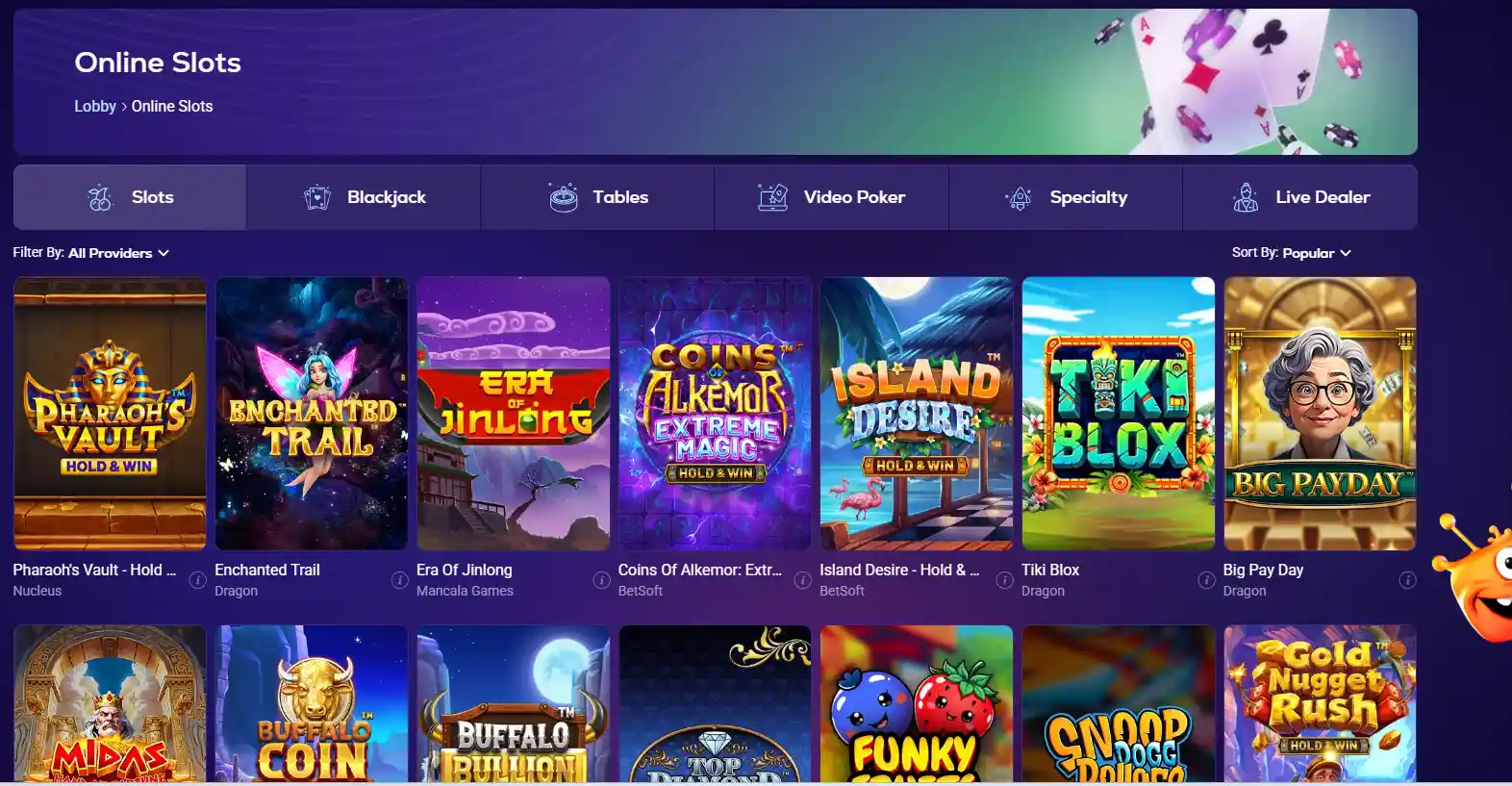
Task: Open the Snoop Dogg Dollars thumbnail
Action: point(1119,704)
